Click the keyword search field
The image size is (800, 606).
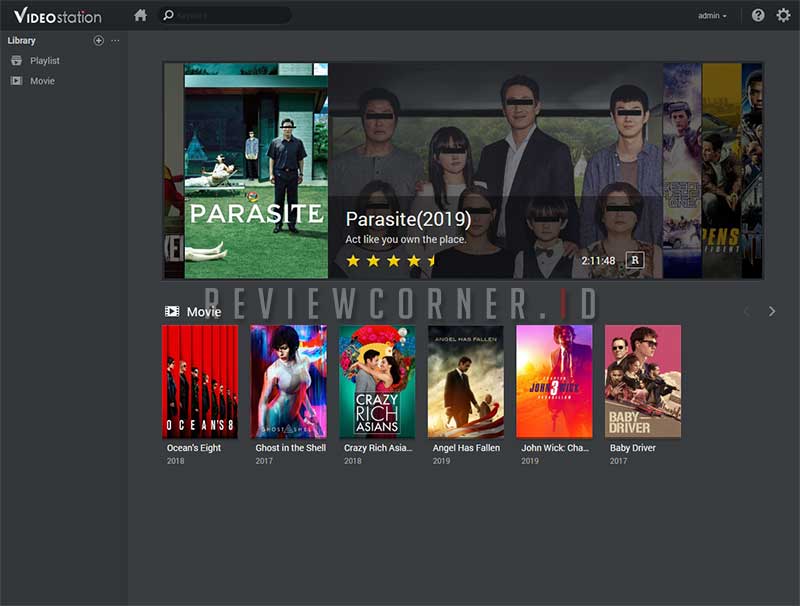click(x=230, y=16)
